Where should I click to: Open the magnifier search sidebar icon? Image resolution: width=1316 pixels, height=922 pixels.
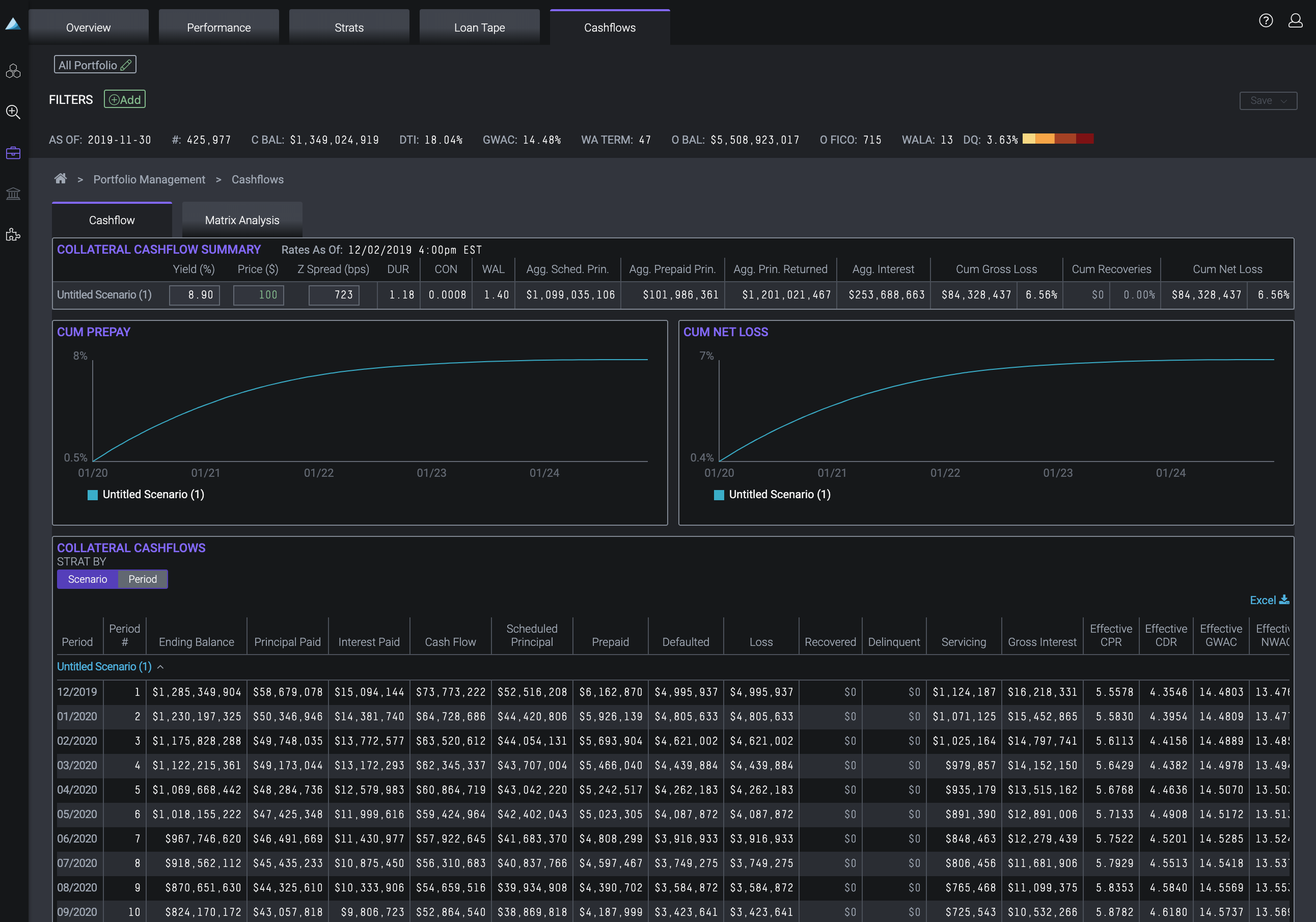coord(13,112)
